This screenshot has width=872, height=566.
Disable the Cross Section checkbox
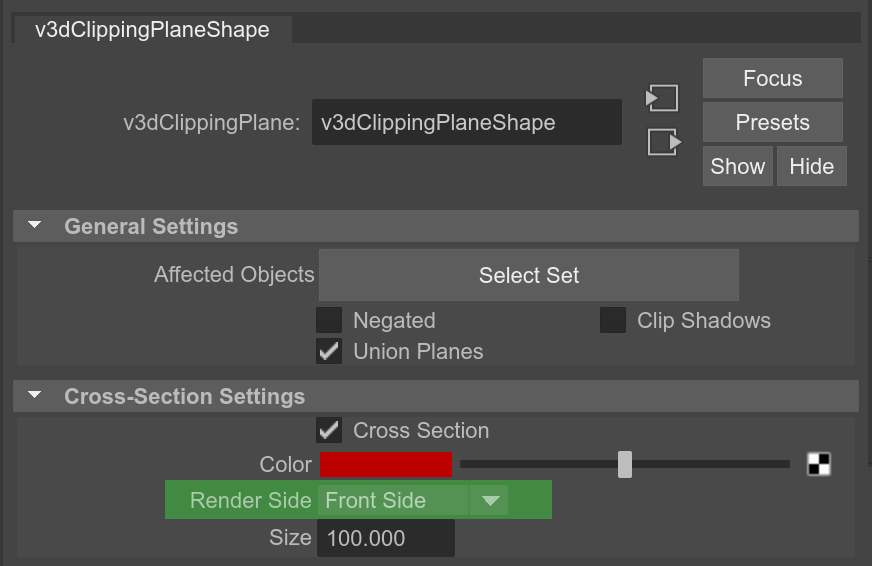pyautogui.click(x=329, y=430)
